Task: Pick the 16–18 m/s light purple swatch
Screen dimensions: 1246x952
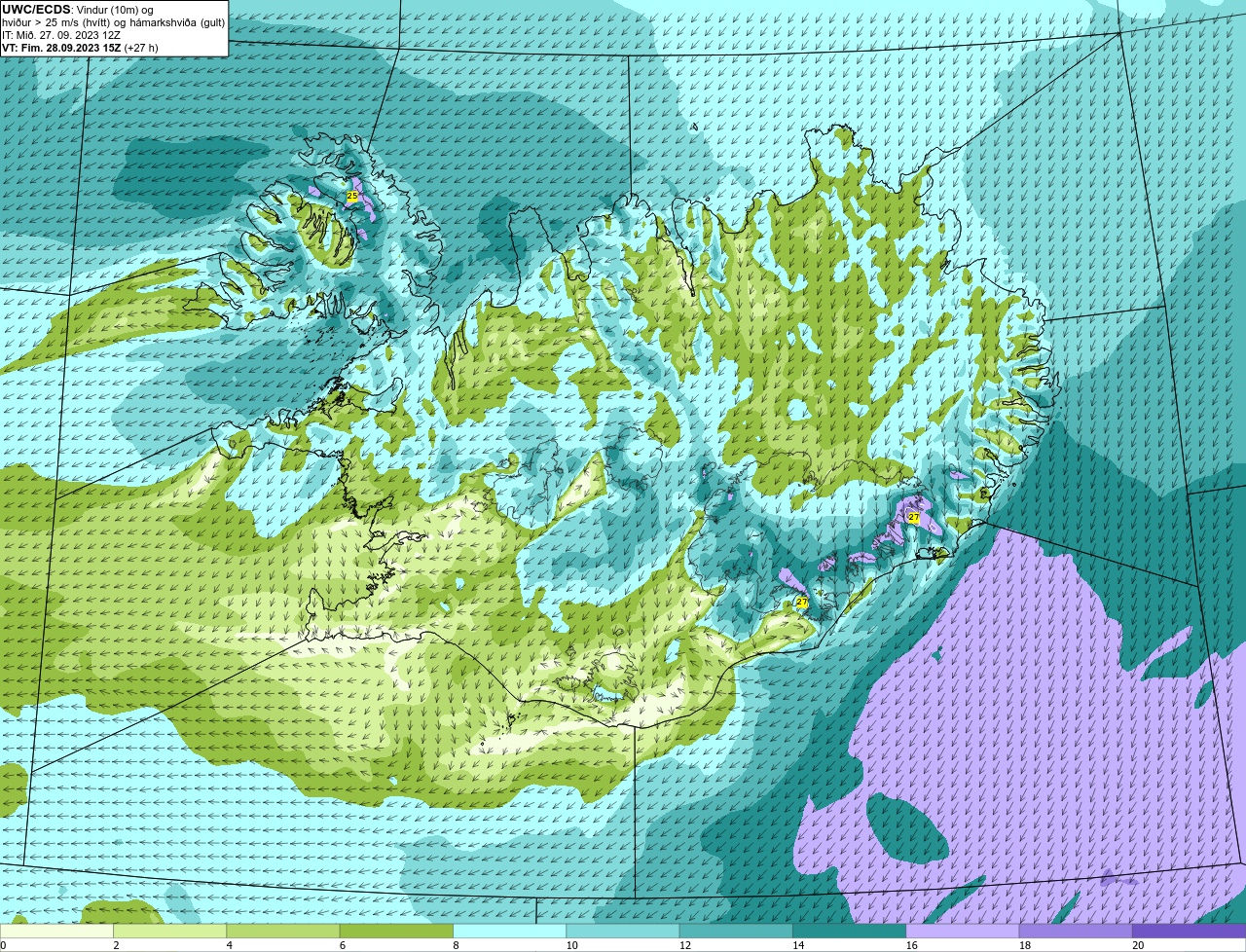Action: [x=963, y=932]
